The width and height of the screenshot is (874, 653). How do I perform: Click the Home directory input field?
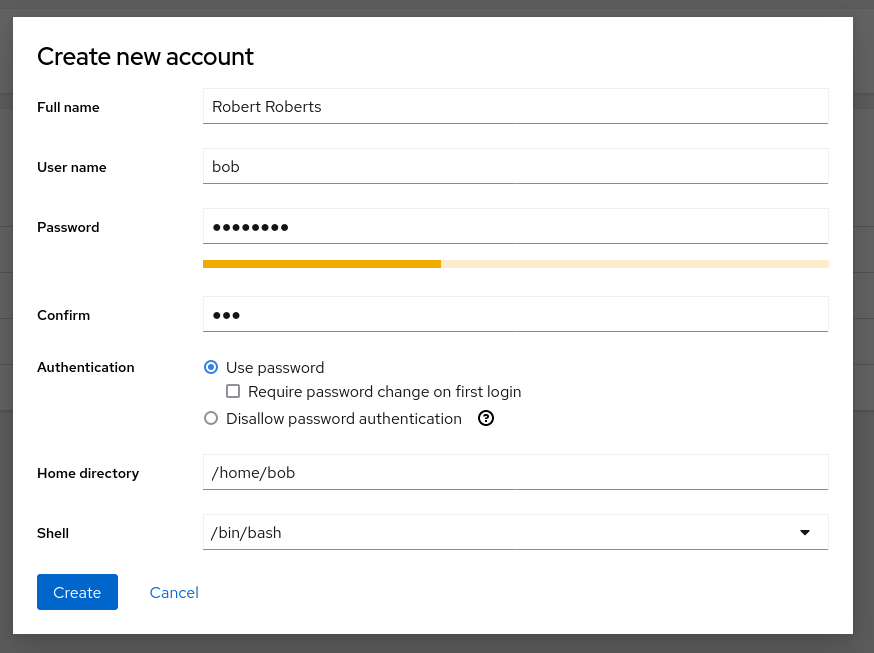point(515,471)
